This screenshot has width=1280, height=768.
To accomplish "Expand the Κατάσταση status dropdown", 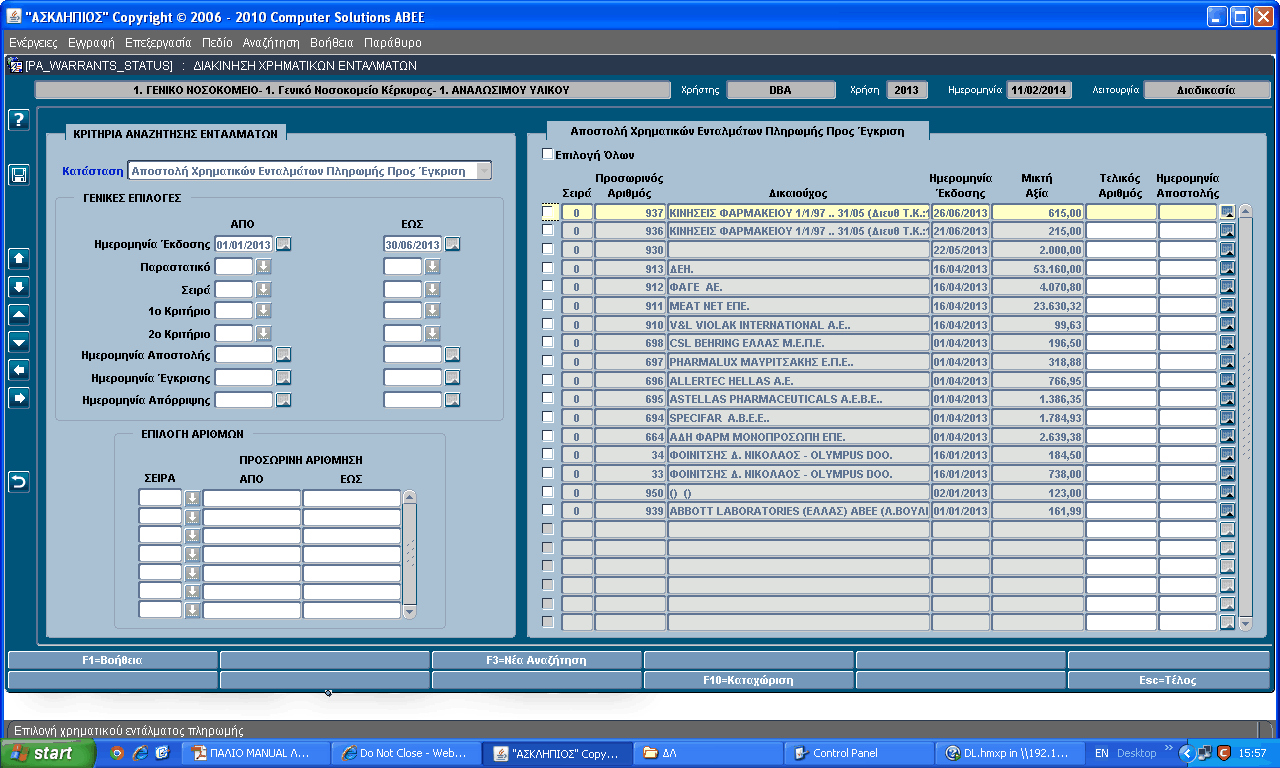I will coord(484,171).
